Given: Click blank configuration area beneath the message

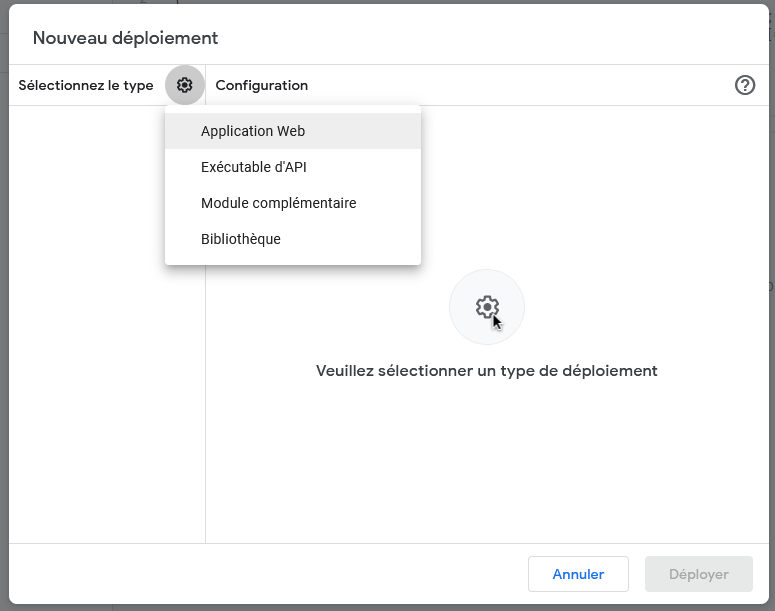Looking at the screenshot, I should pyautogui.click(x=486, y=460).
